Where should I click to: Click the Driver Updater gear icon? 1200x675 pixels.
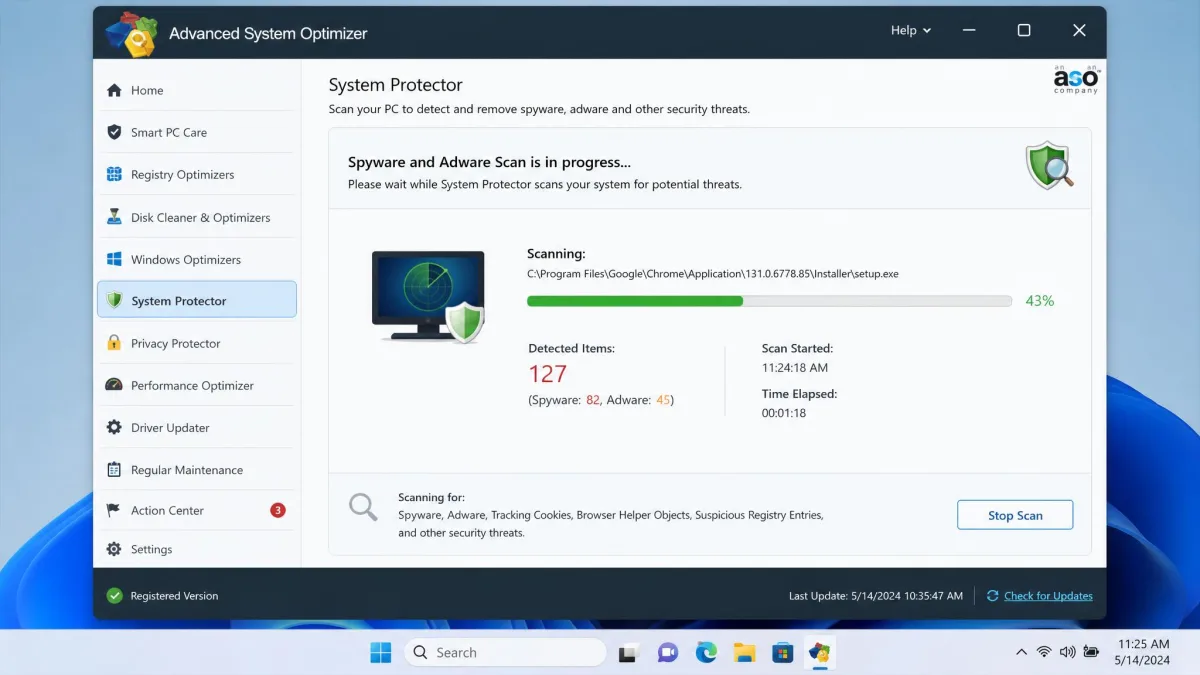tap(114, 427)
